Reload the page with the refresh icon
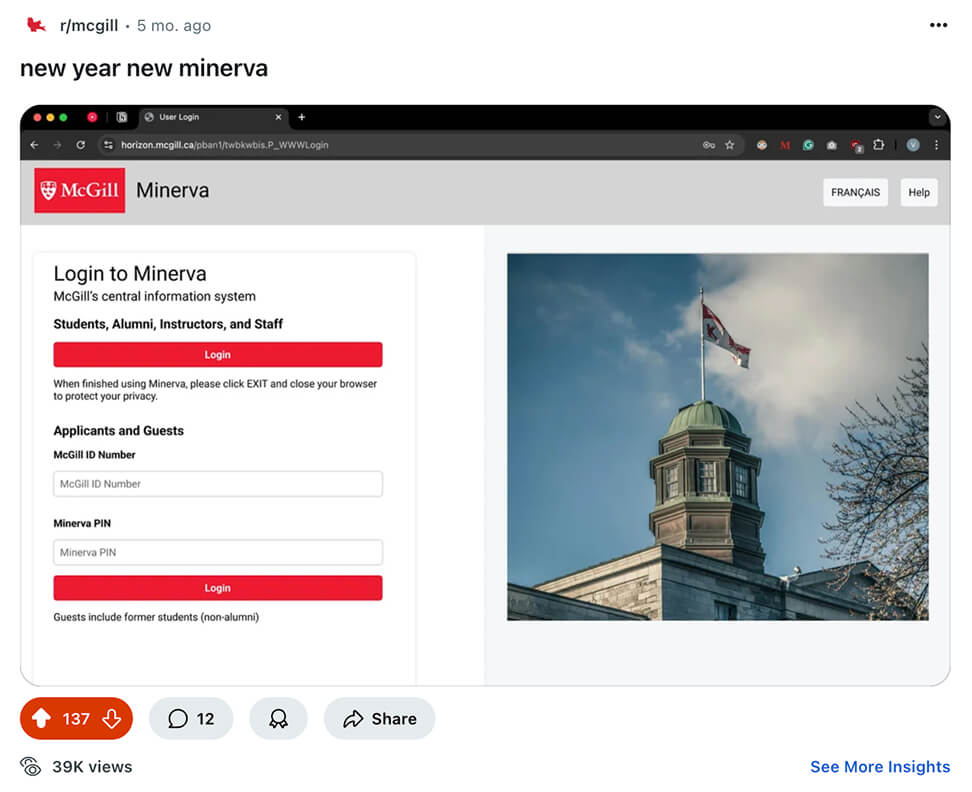Image resolution: width=972 pixels, height=792 pixels. coord(81,145)
